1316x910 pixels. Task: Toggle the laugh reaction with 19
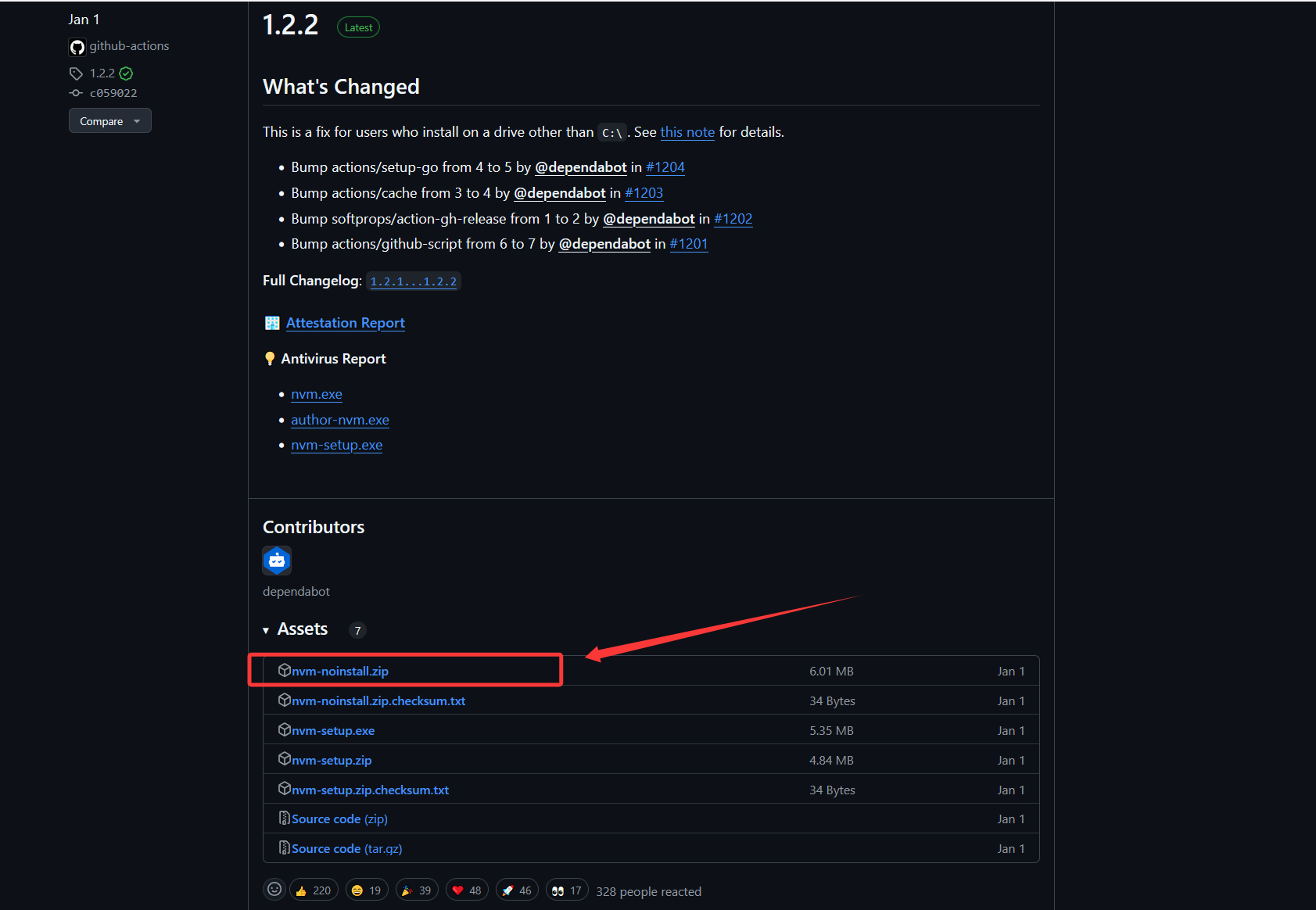point(367,890)
